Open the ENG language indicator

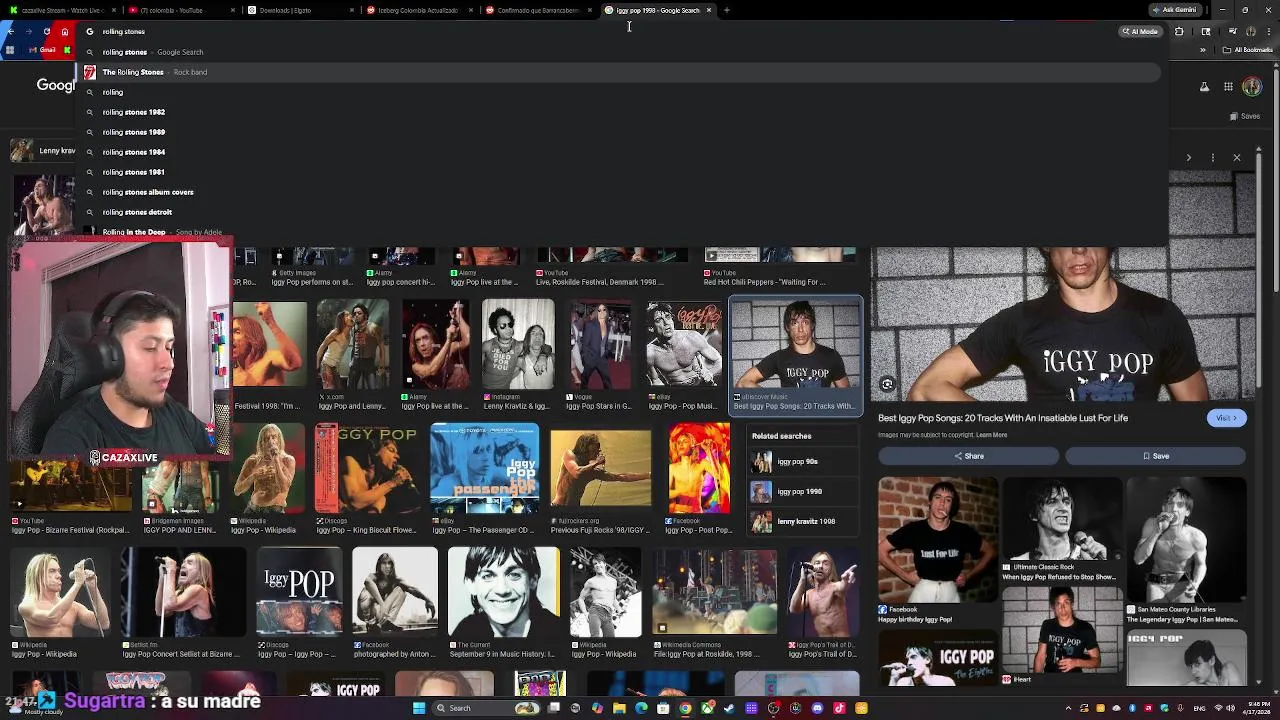(x=1199, y=708)
